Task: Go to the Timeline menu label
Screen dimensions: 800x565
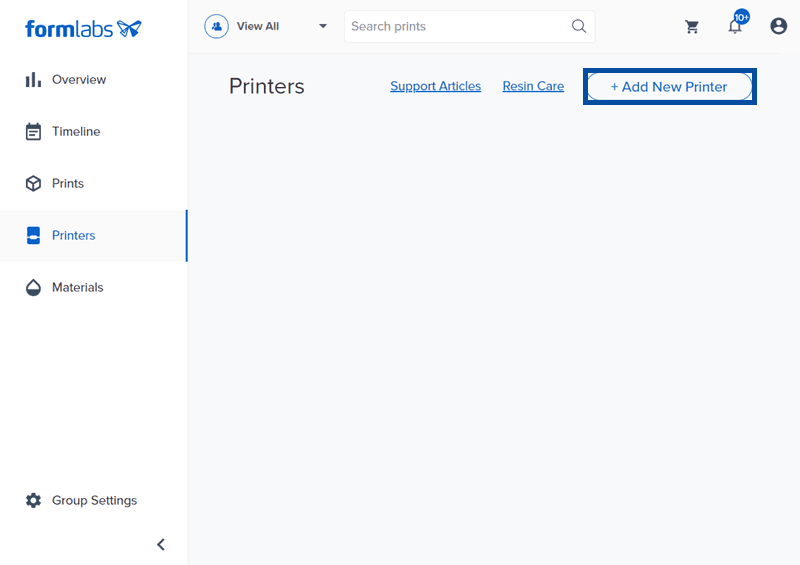Action: 76,132
